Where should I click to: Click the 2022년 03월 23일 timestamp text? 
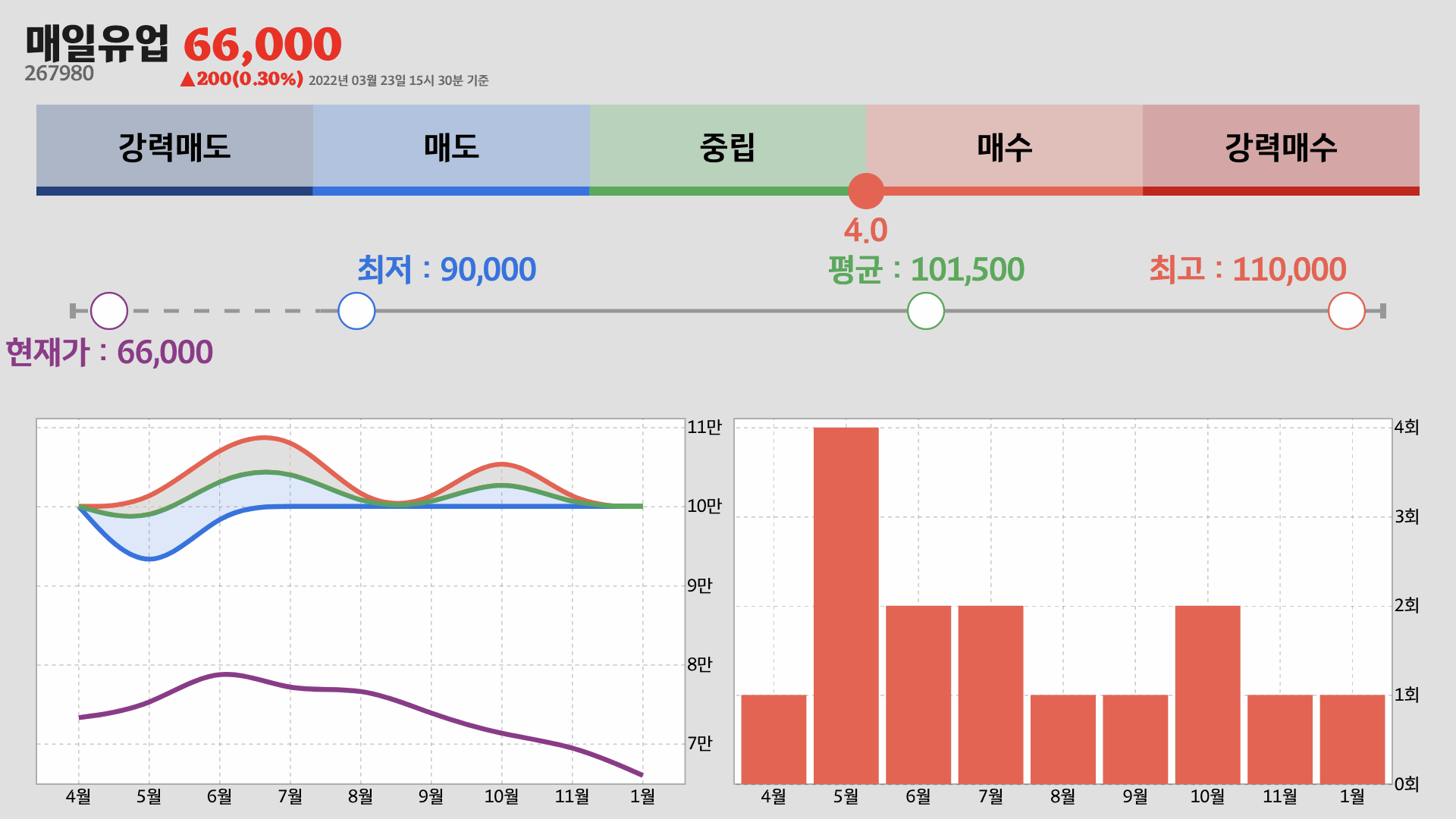[x=399, y=80]
